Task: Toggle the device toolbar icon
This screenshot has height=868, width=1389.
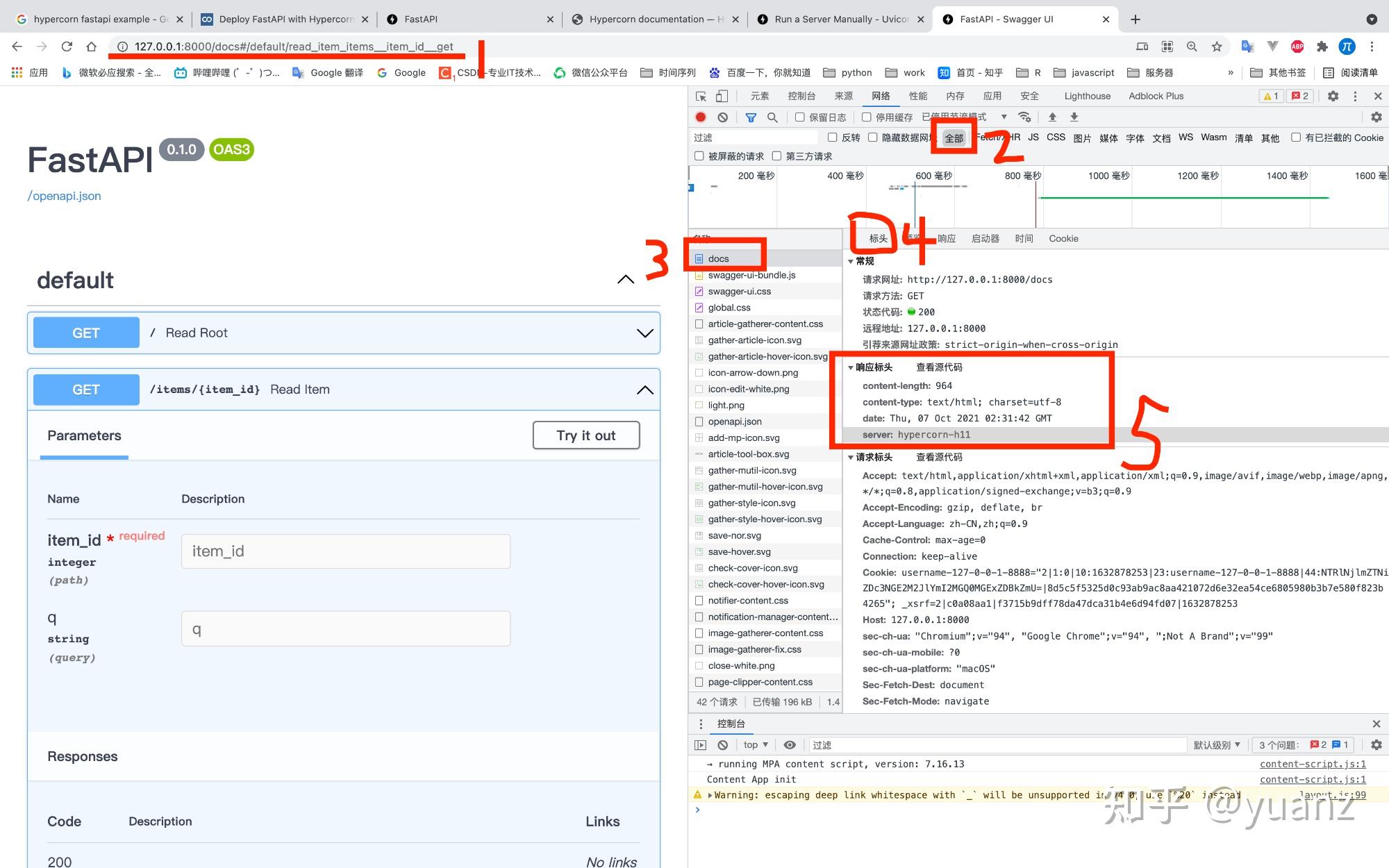Action: coord(722,96)
